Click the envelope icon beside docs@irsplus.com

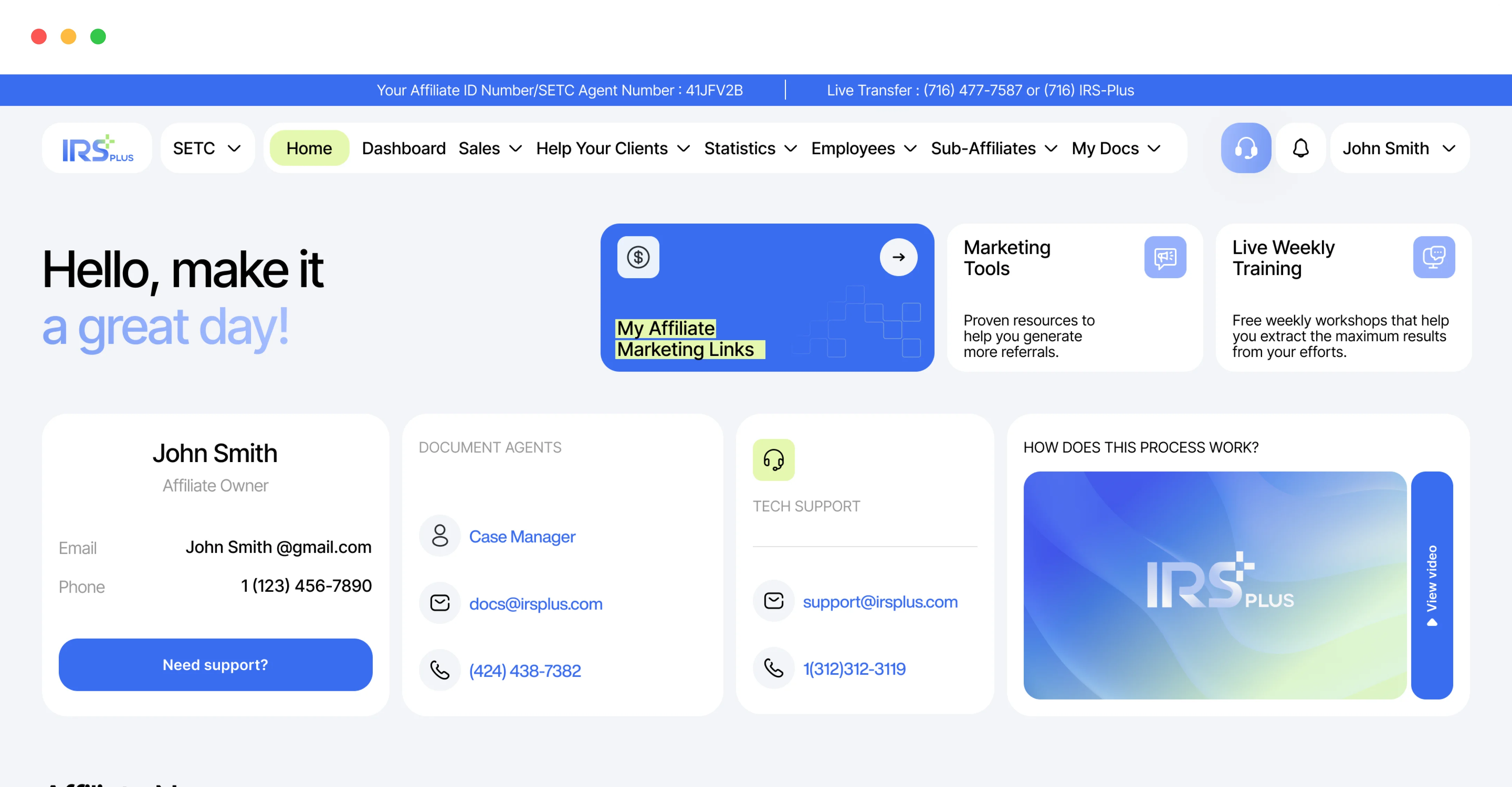tap(440, 603)
